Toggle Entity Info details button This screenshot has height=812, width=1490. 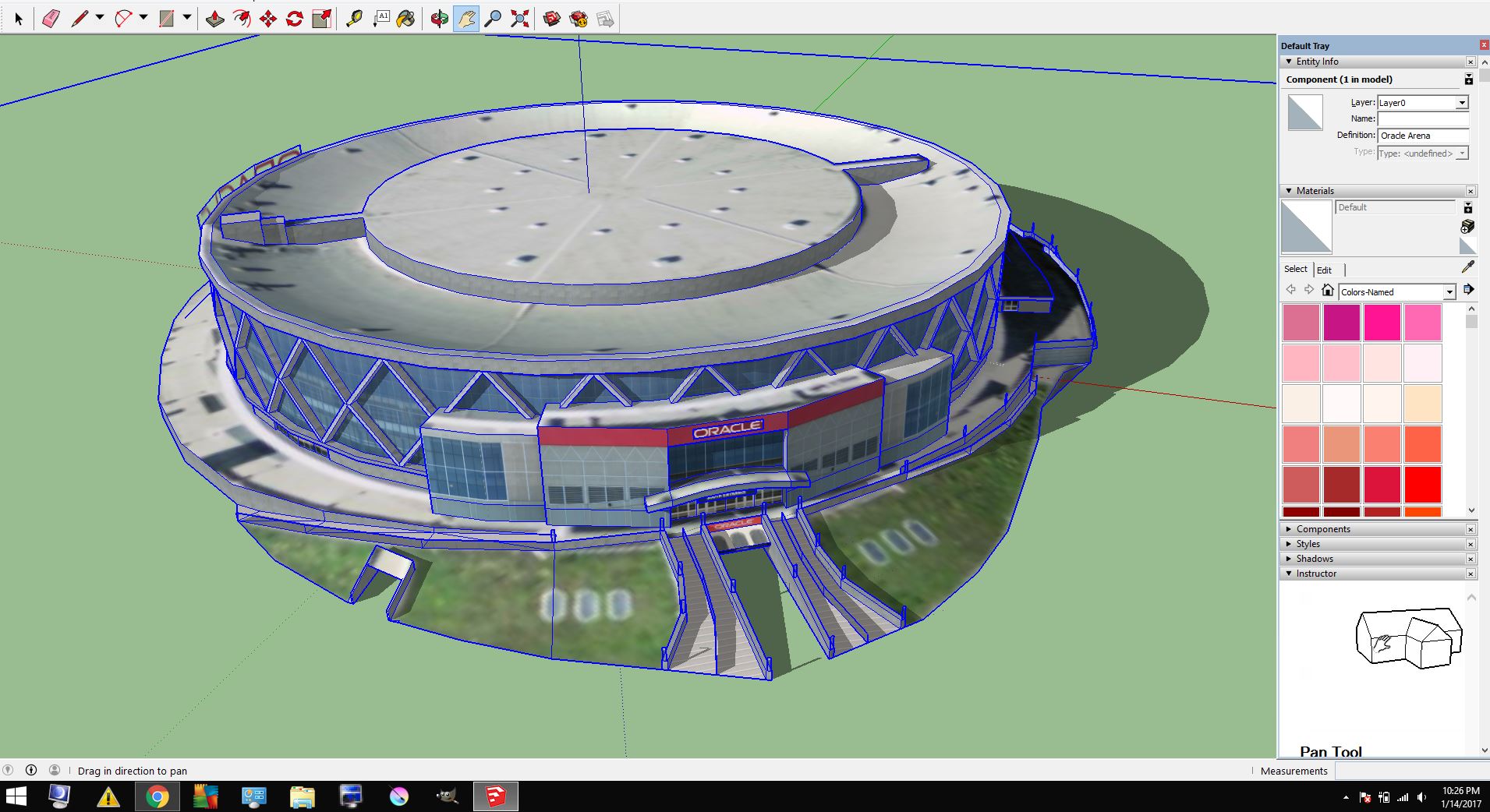pos(1468,79)
